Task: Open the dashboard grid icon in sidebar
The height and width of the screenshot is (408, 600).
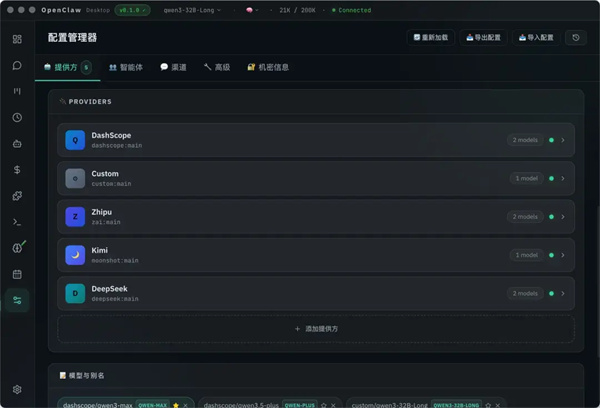Action: pyautogui.click(x=17, y=39)
